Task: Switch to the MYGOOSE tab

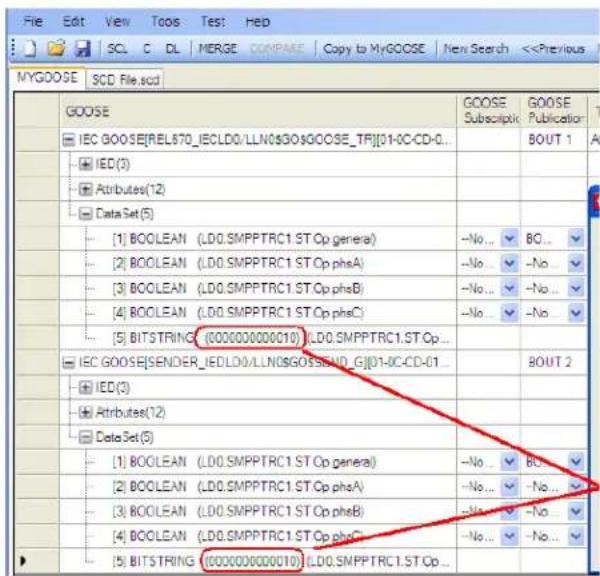Action: [x=47, y=78]
